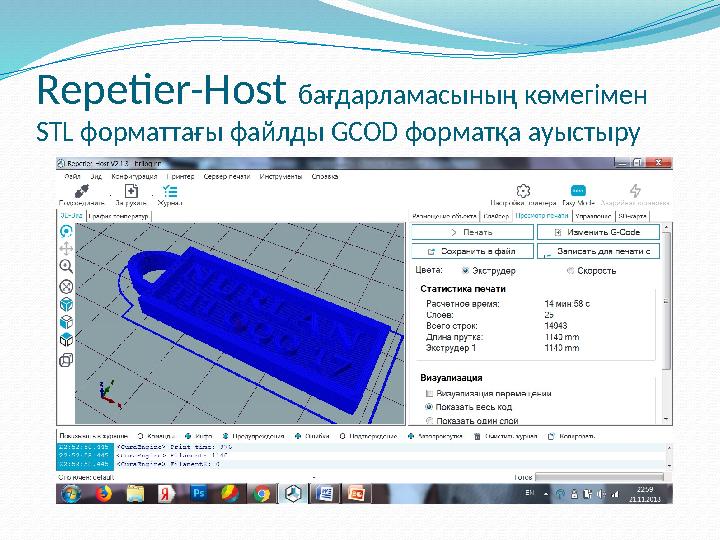Switch to Repetier-Host taskbar icon
Image resolution: width=720 pixels, height=540 pixels.
click(293, 494)
